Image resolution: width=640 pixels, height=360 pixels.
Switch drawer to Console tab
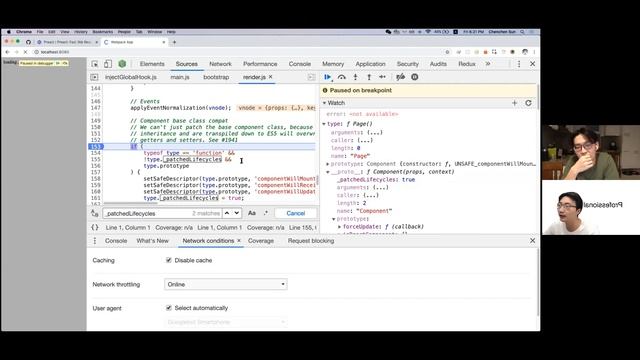tap(116, 241)
